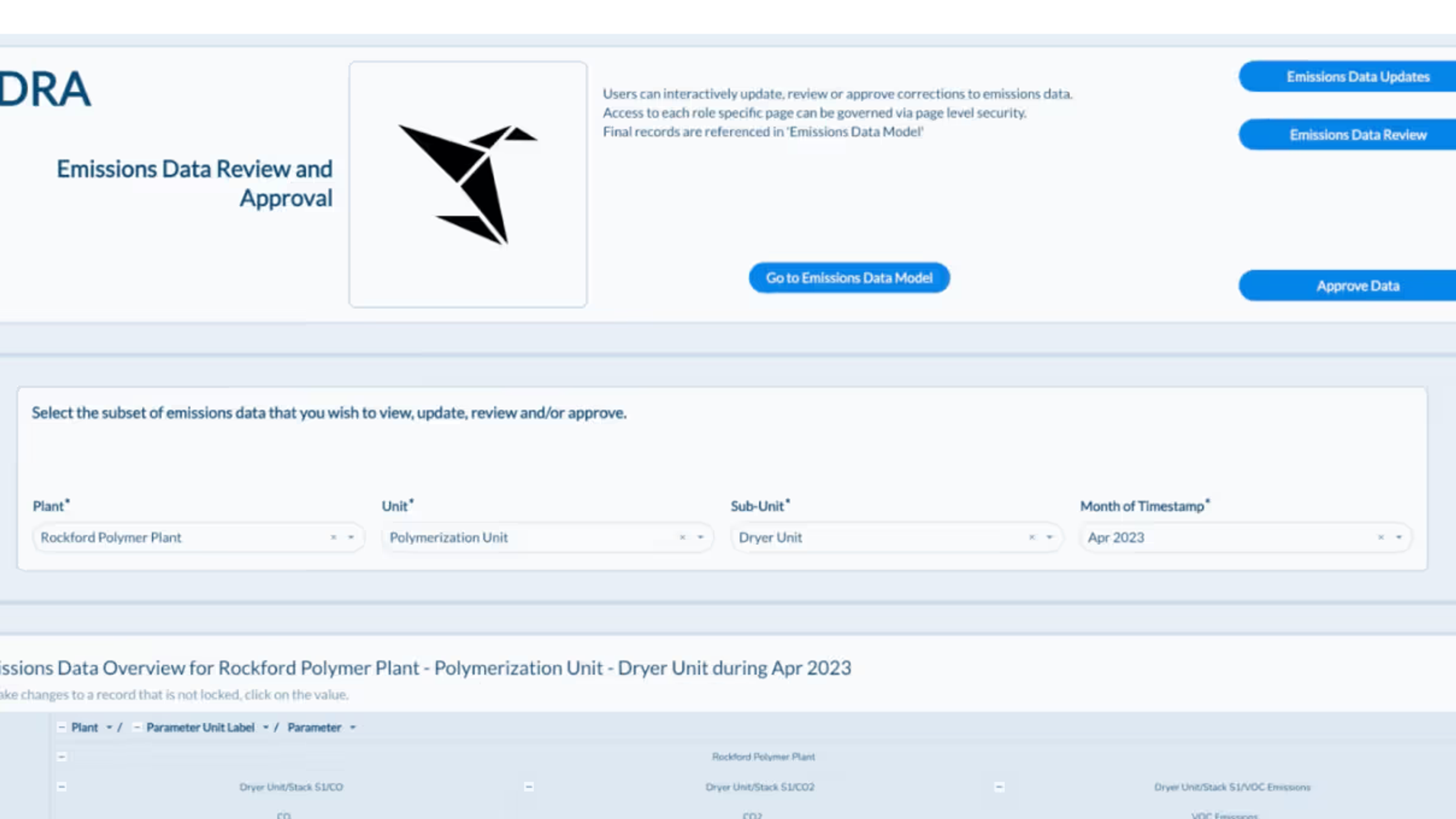The height and width of the screenshot is (819, 1456).
Task: Click the Emissions Data Review and Approval title
Action: [x=195, y=183]
